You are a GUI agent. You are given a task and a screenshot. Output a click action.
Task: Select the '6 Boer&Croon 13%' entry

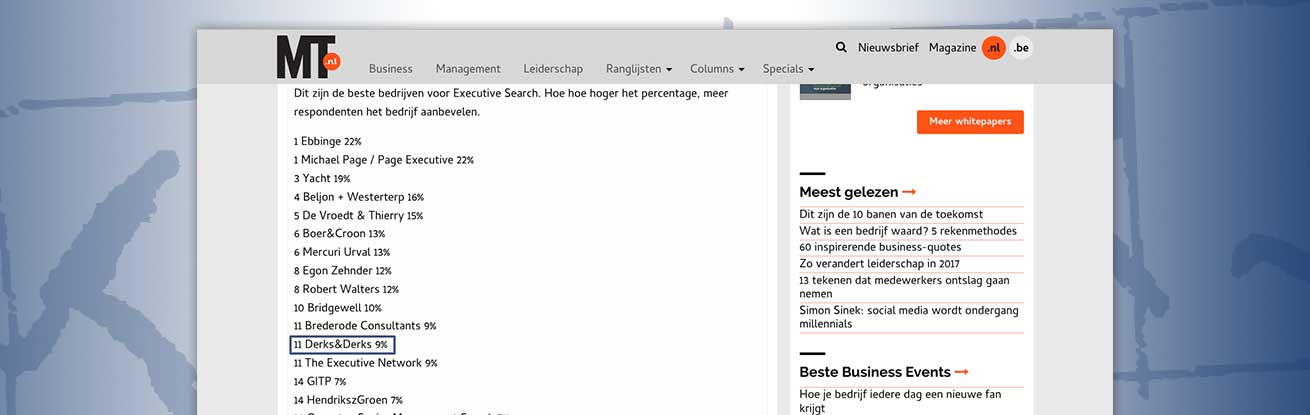339,233
